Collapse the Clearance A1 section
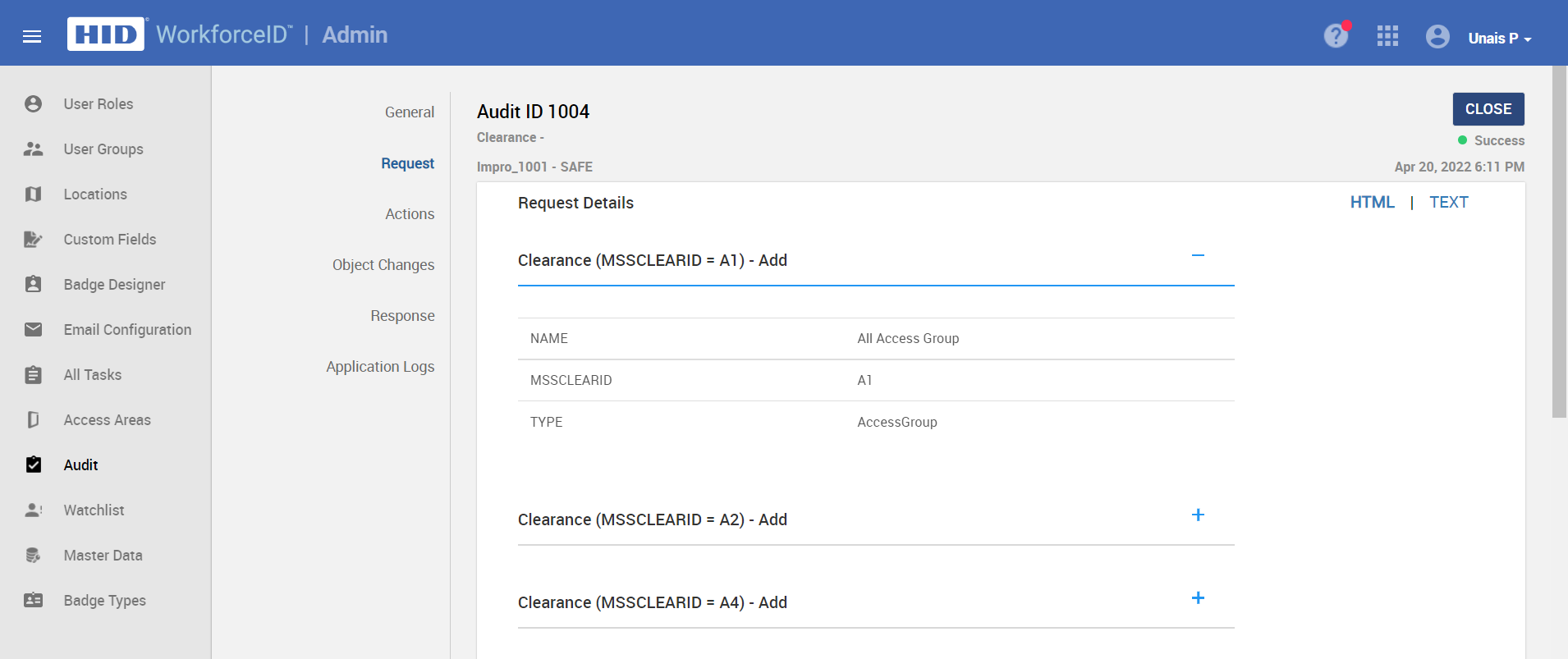Screen dimensions: 1568x659 coord(1198,255)
